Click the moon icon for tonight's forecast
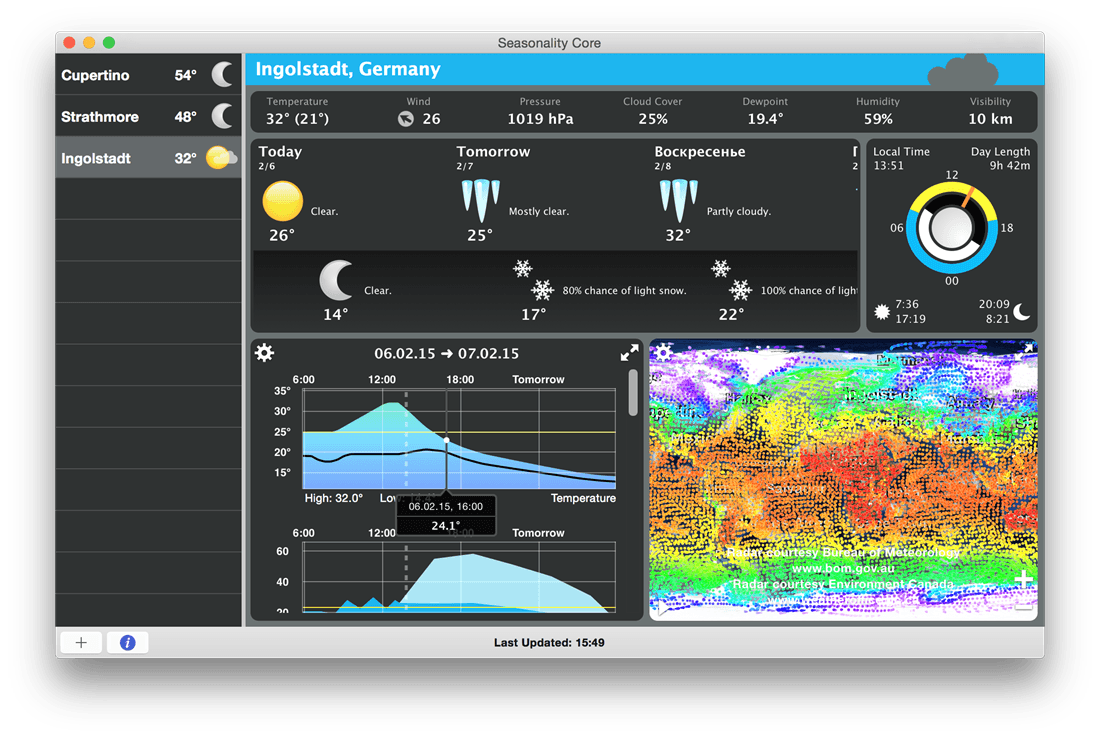The width and height of the screenshot is (1100, 737). (337, 281)
